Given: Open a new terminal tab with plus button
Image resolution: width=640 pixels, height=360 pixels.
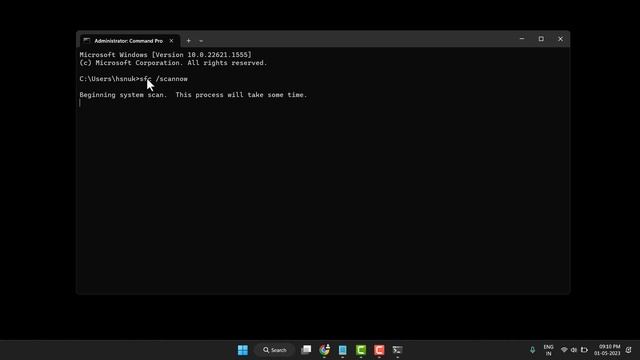Looking at the screenshot, I should (188, 41).
